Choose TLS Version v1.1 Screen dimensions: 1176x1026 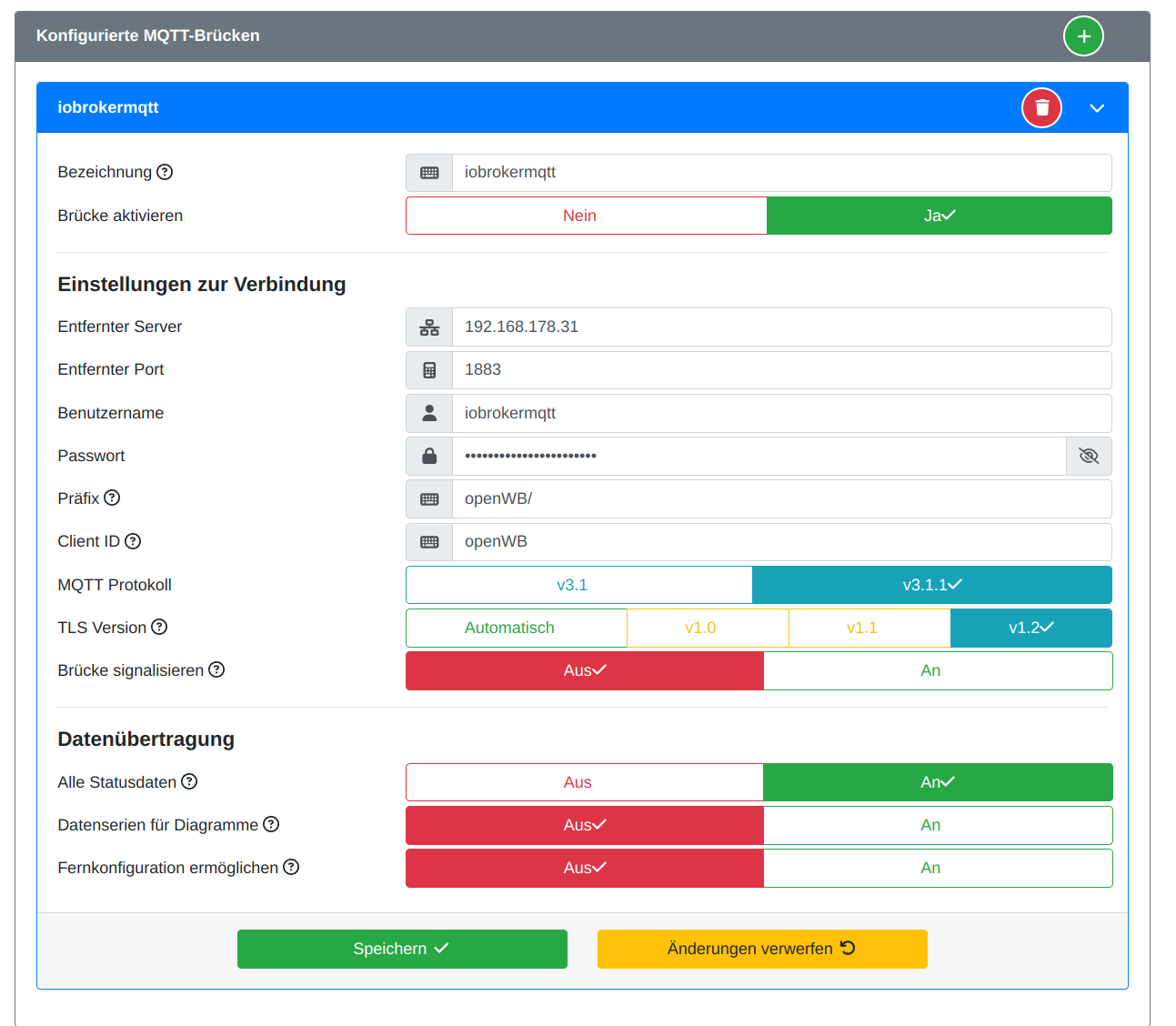click(x=870, y=628)
